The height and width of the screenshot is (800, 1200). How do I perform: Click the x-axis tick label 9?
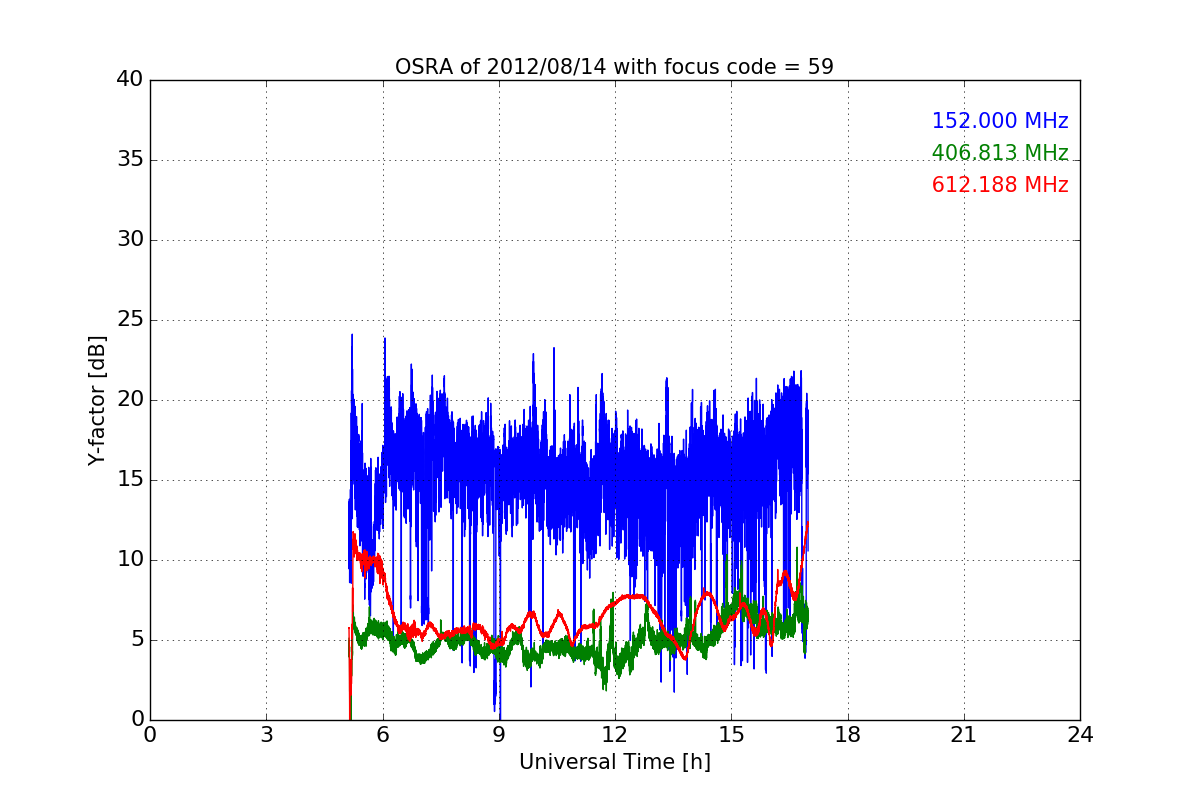499,734
